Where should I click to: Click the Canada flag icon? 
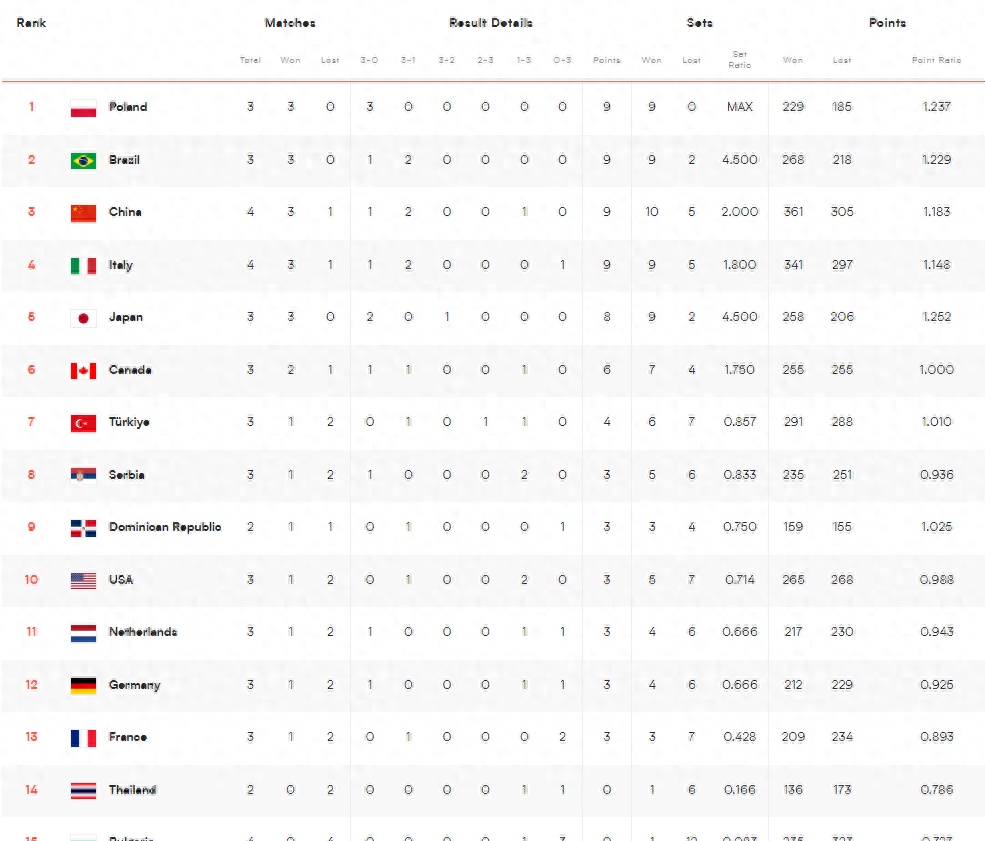tap(83, 370)
